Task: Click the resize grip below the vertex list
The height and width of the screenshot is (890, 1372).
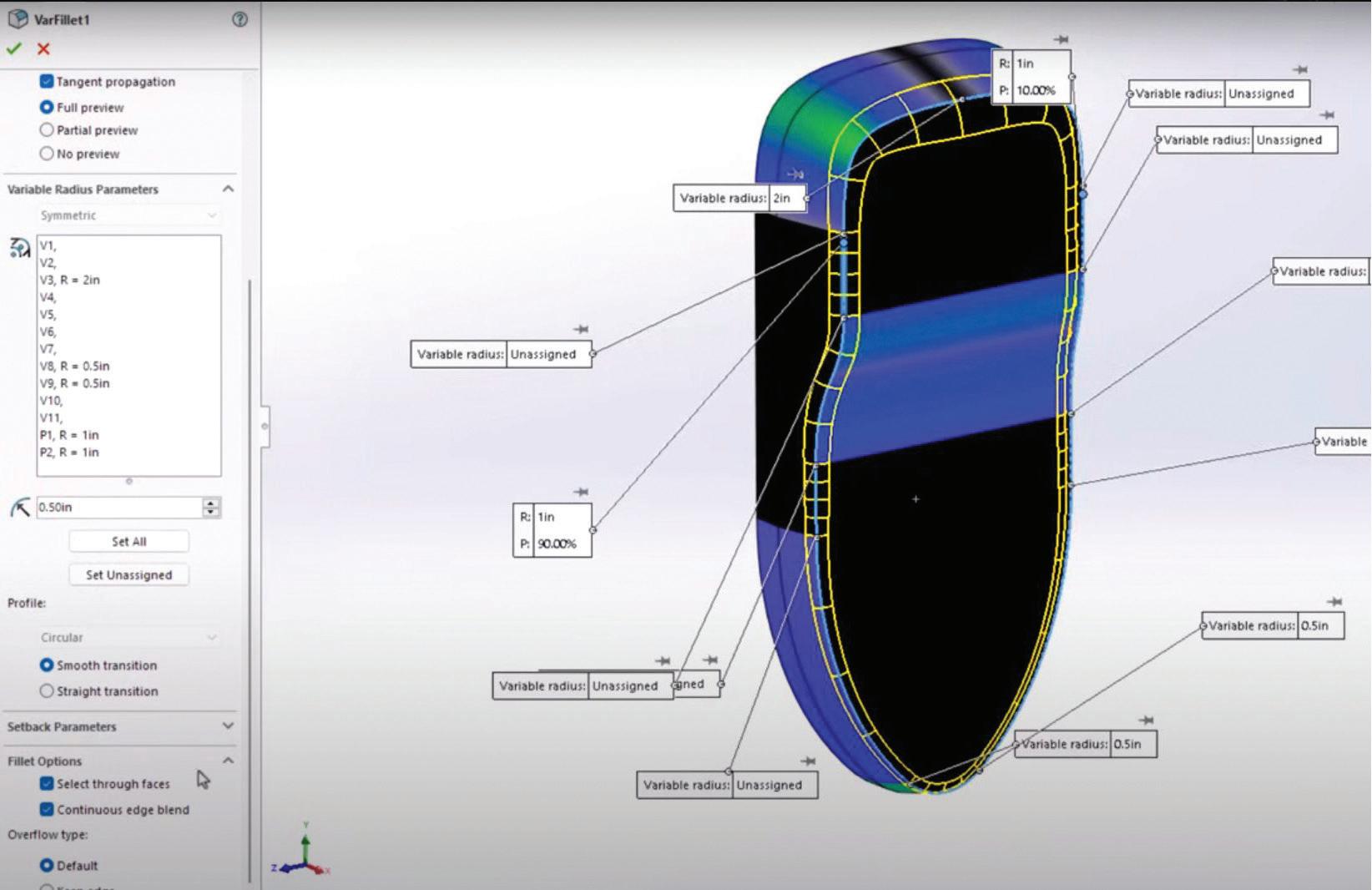Action: tap(129, 481)
